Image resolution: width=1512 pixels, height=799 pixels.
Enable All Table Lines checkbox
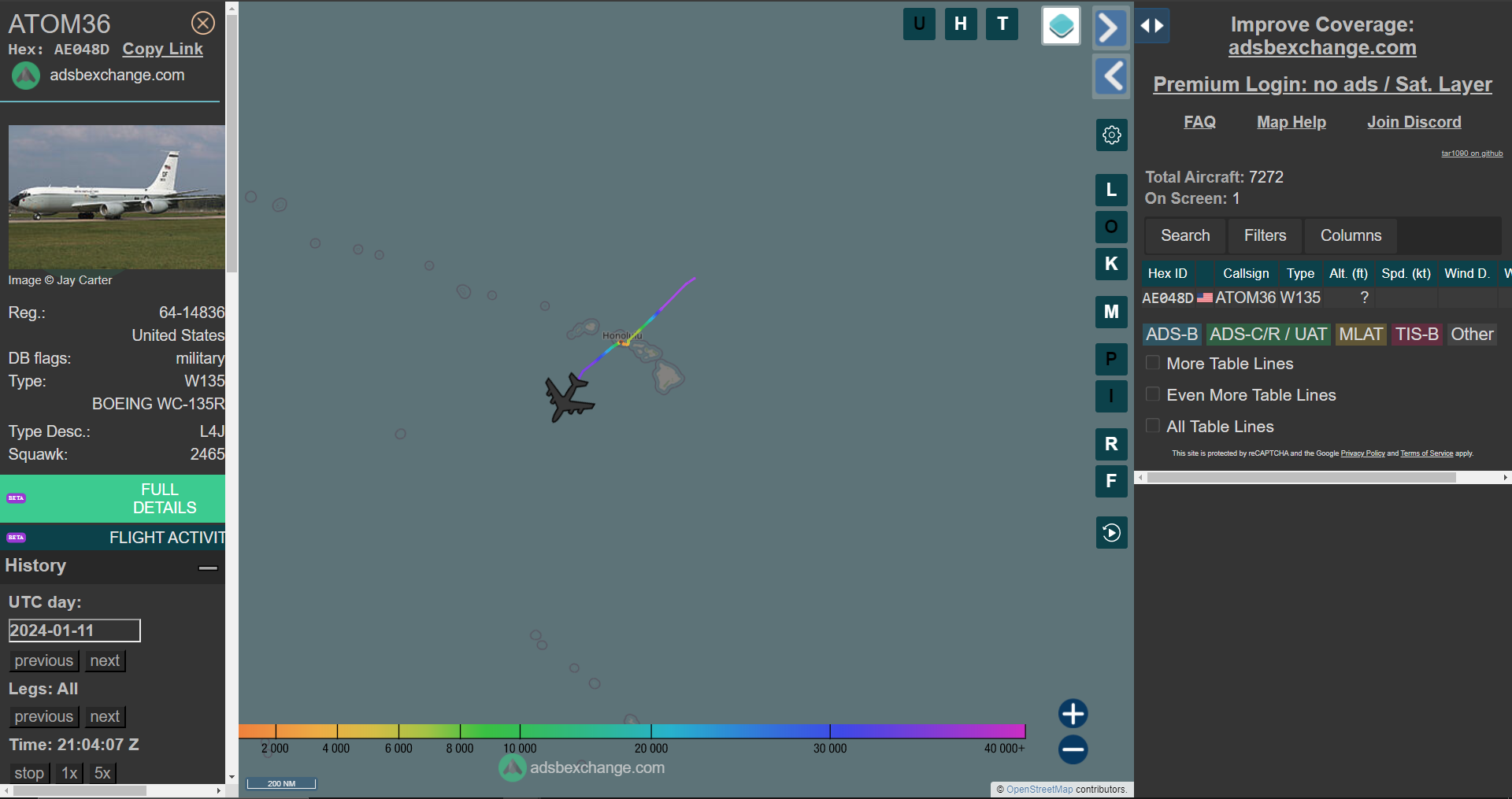pyautogui.click(x=1153, y=426)
